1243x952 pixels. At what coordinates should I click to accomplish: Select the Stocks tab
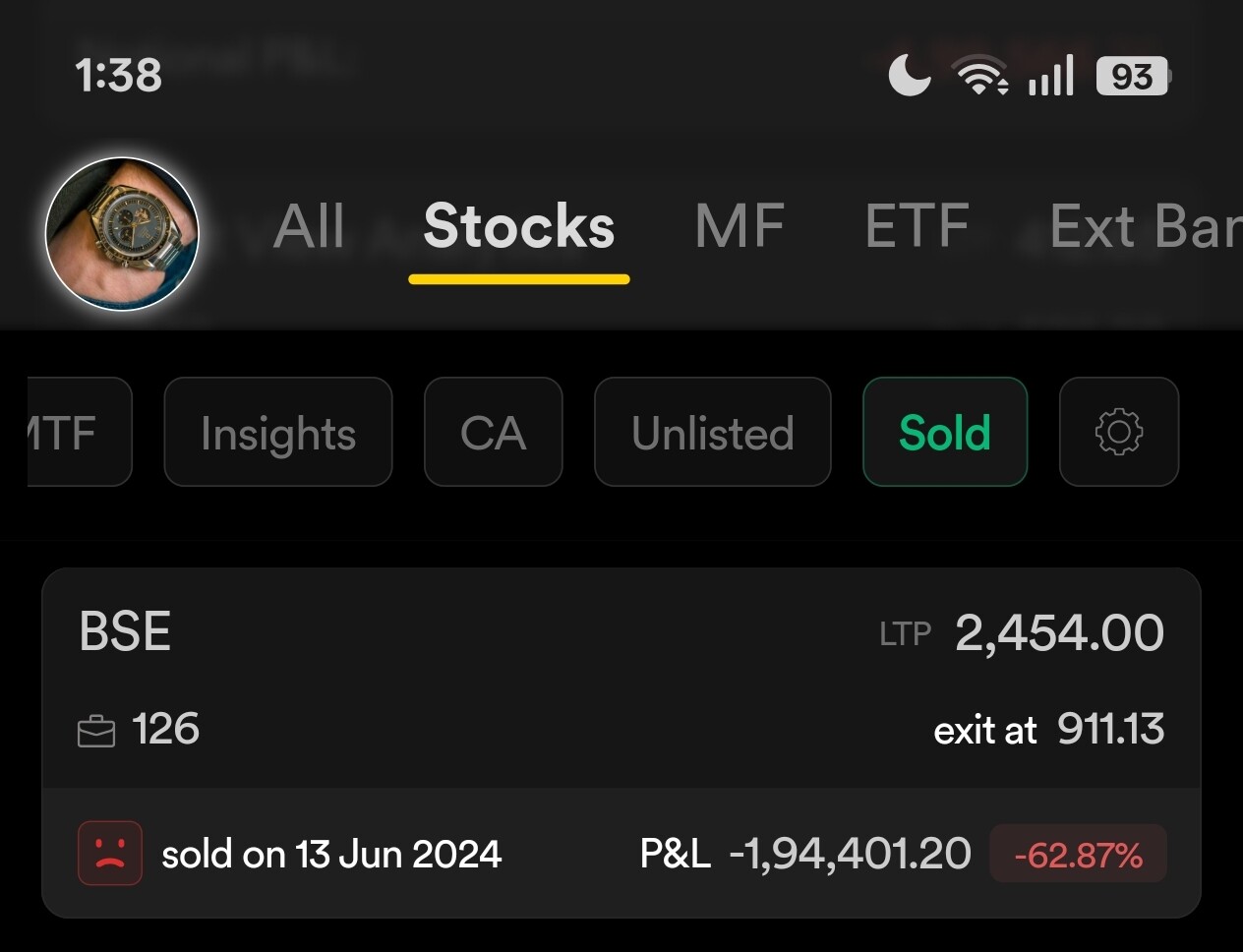pos(518,227)
